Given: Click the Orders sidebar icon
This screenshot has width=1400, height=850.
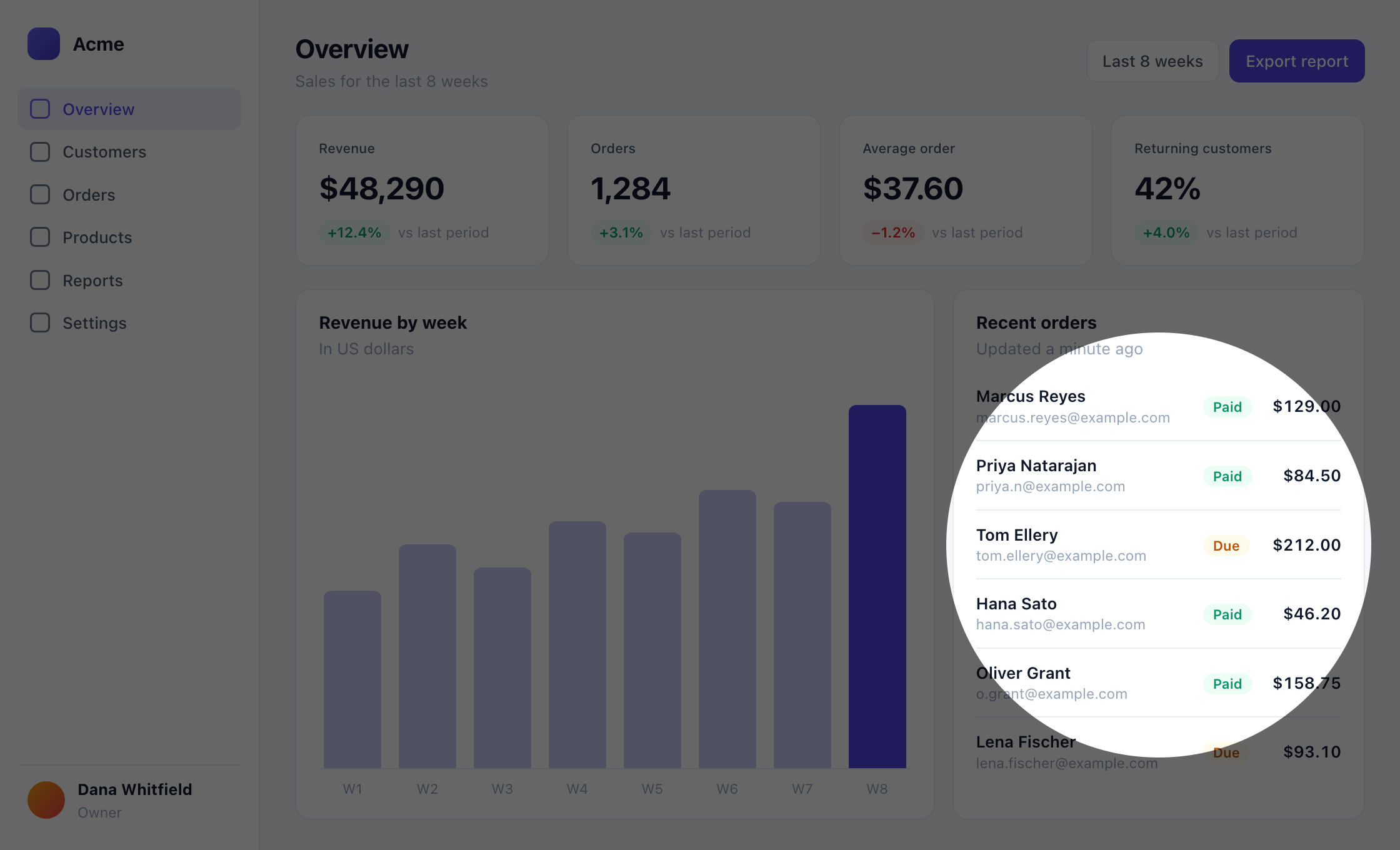Looking at the screenshot, I should 40,194.
